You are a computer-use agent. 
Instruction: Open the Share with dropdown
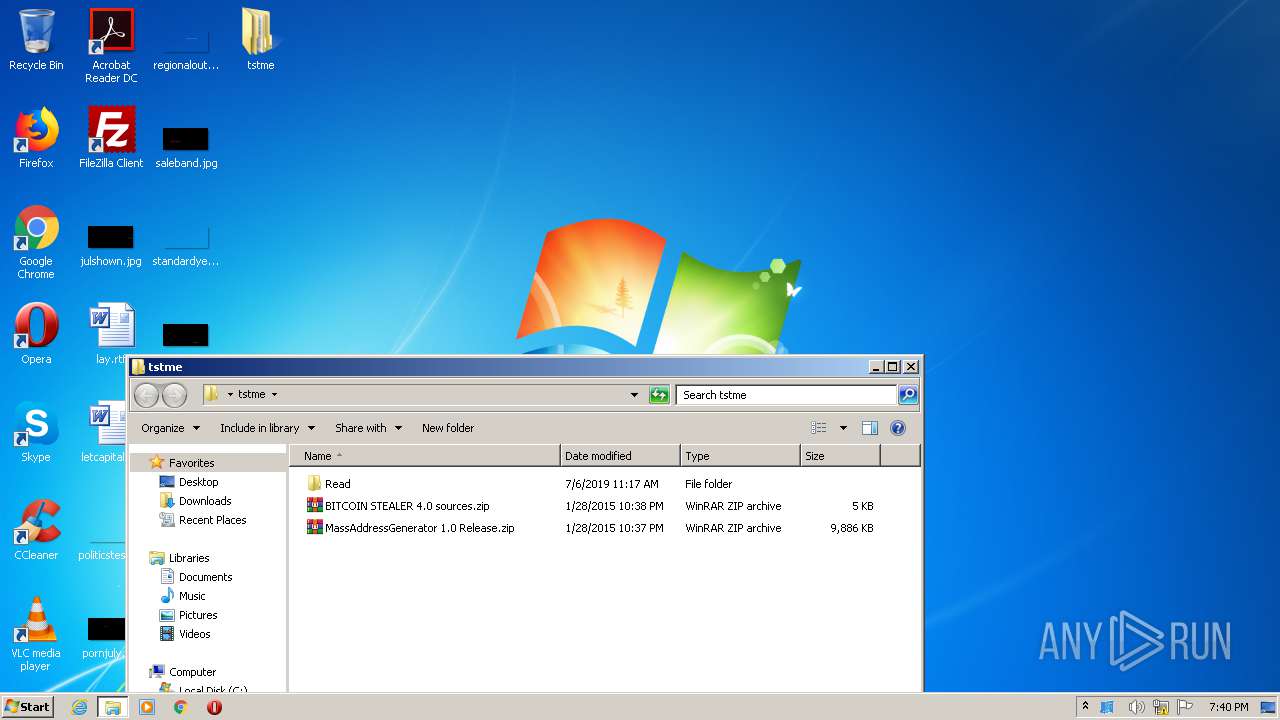(x=368, y=428)
